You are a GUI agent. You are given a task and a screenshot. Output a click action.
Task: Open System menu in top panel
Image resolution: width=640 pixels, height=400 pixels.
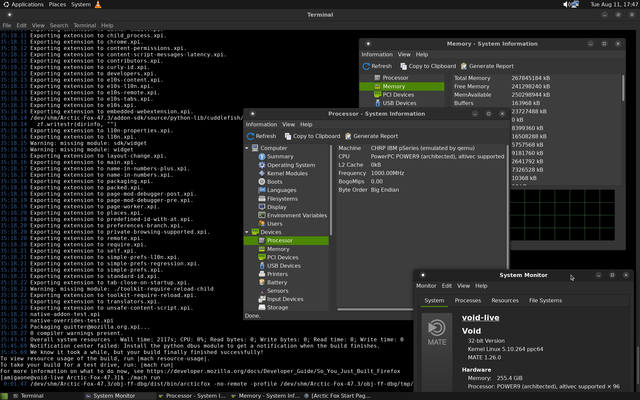pyautogui.click(x=81, y=4)
